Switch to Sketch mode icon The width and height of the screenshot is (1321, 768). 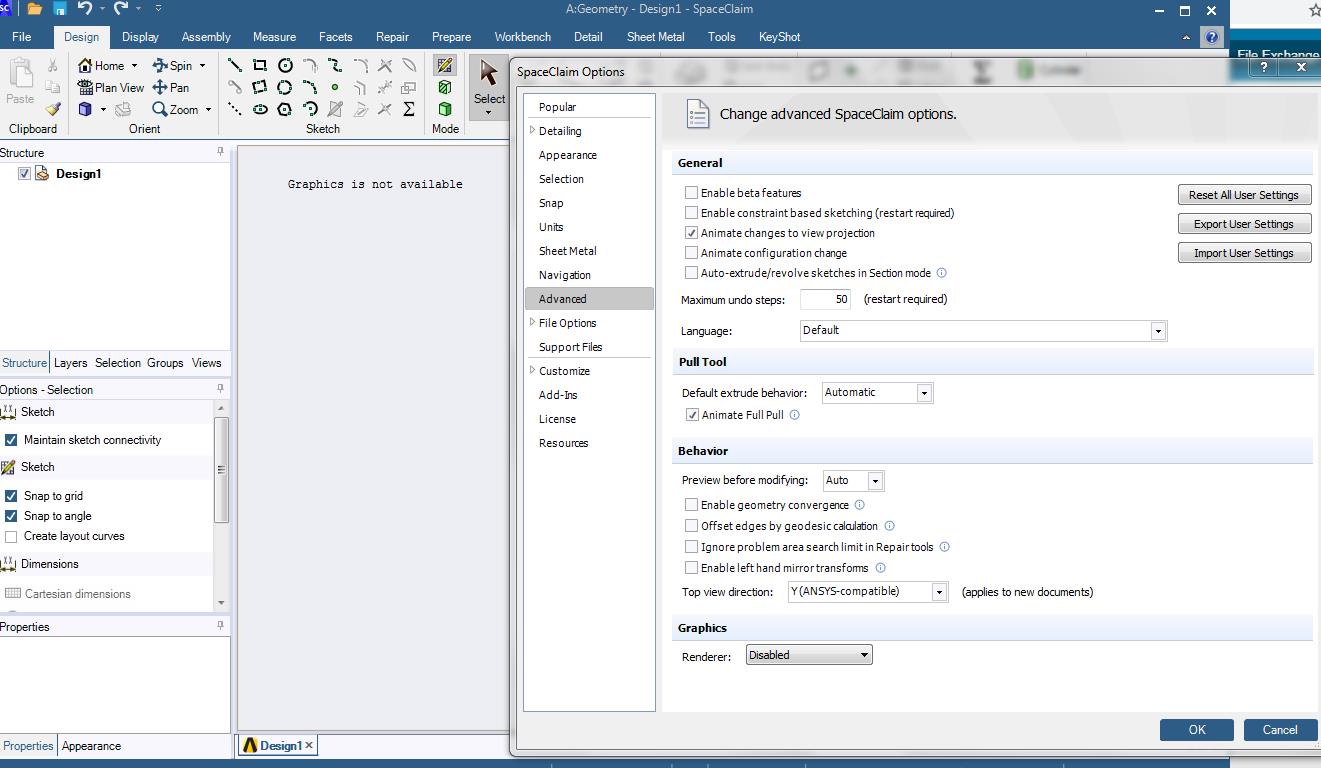[444, 65]
